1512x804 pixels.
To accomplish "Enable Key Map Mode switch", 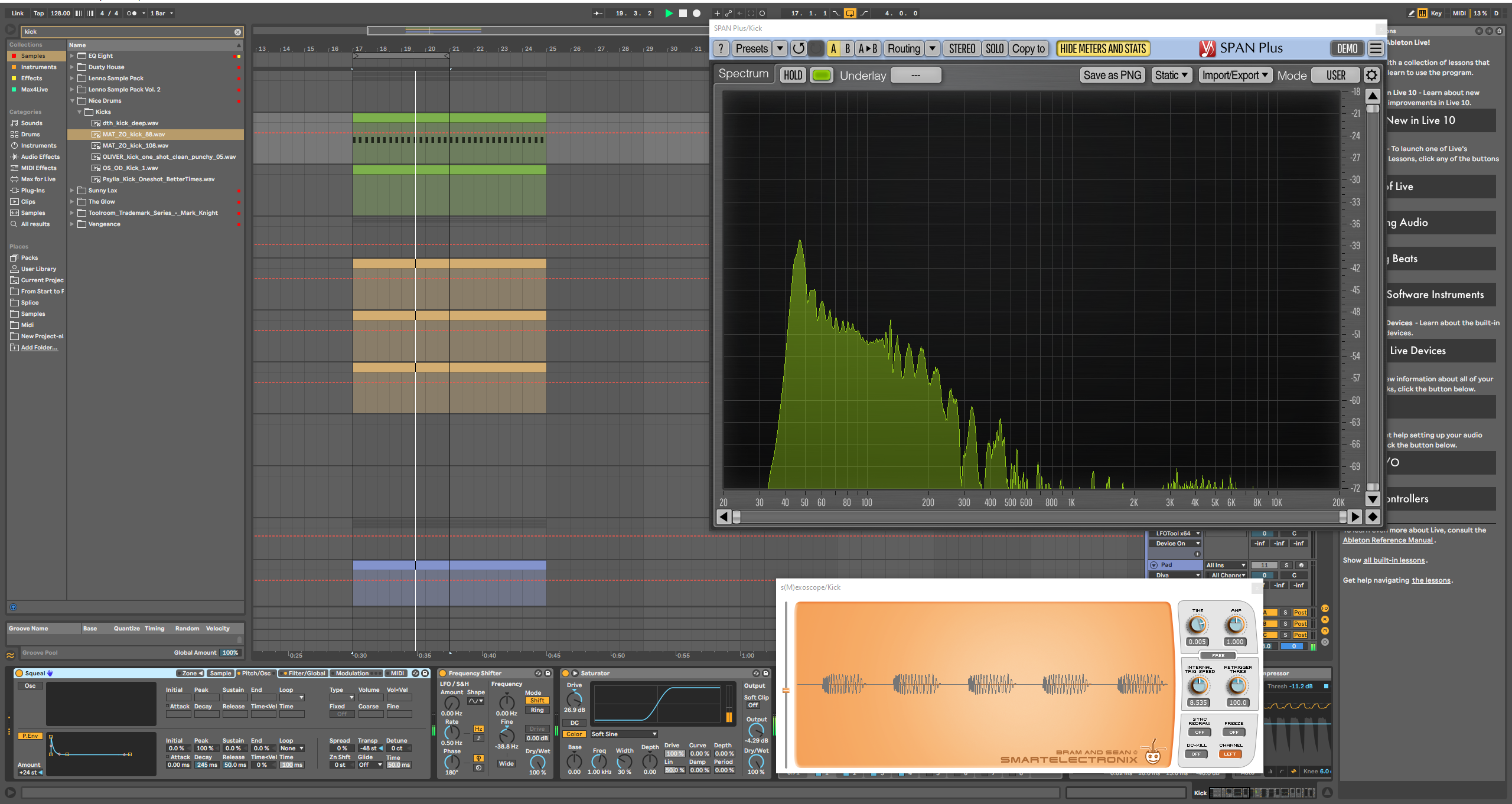I will (1436, 13).
